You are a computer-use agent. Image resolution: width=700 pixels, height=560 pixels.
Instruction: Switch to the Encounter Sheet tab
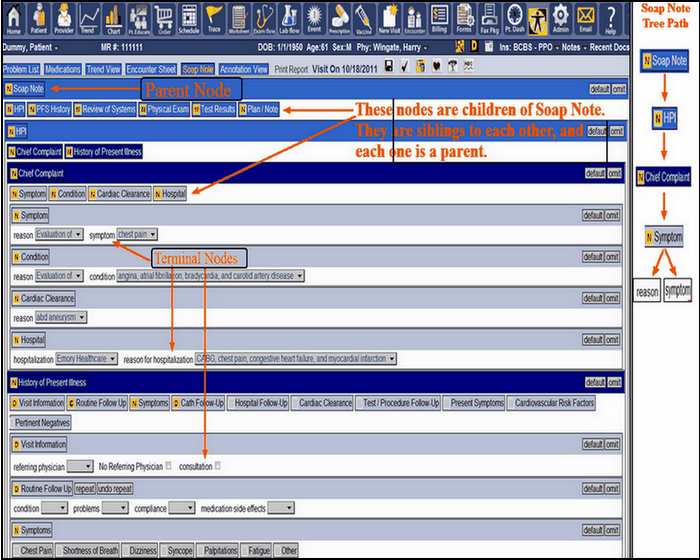pos(151,69)
